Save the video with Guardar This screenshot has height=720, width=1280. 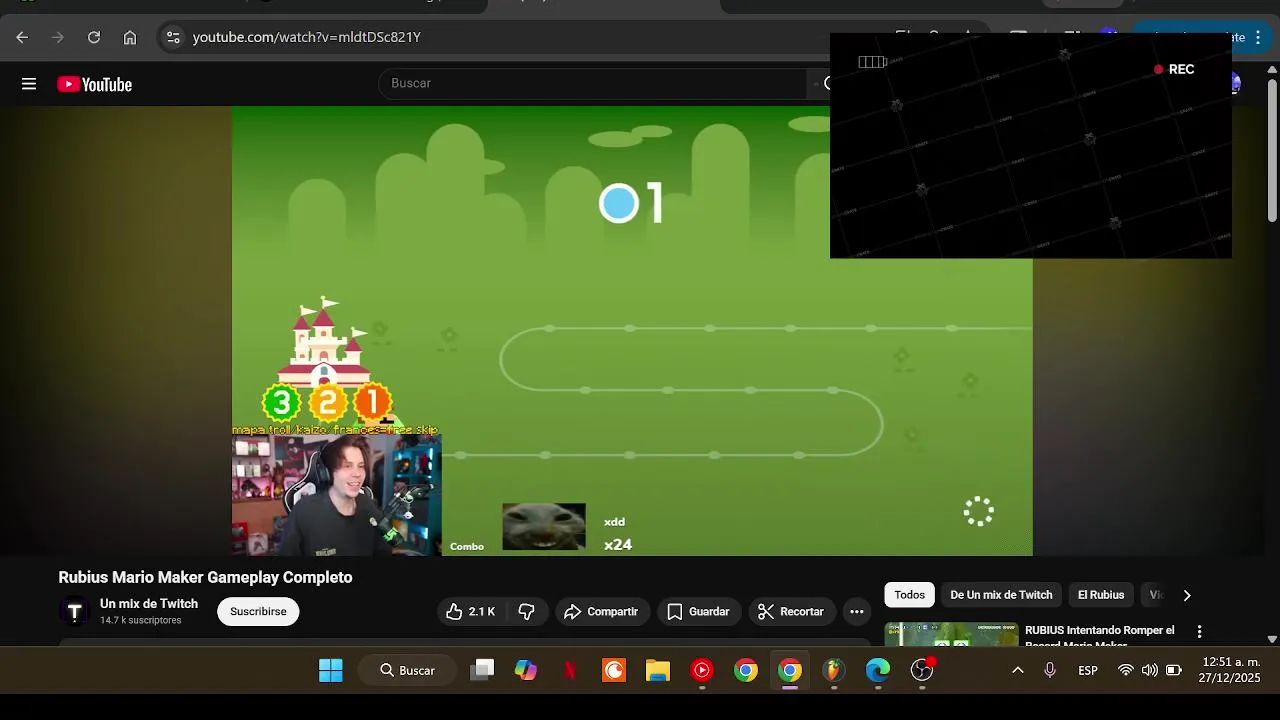(x=698, y=611)
